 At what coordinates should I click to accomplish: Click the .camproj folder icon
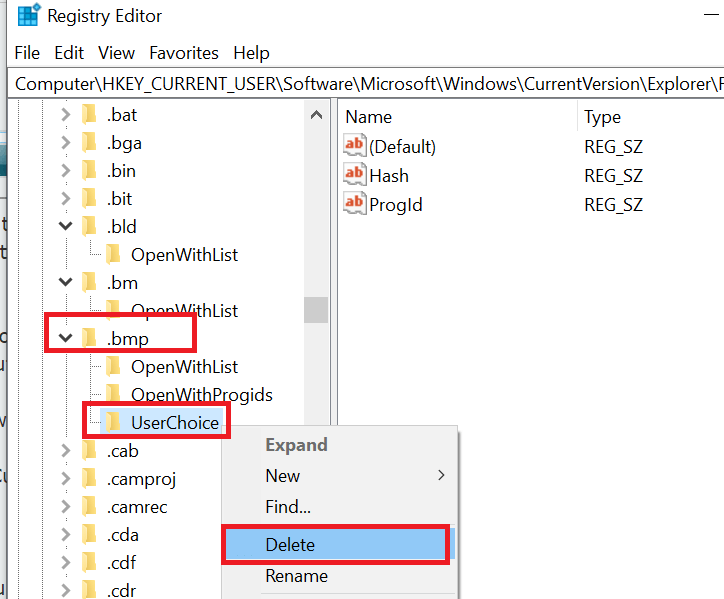[89, 478]
